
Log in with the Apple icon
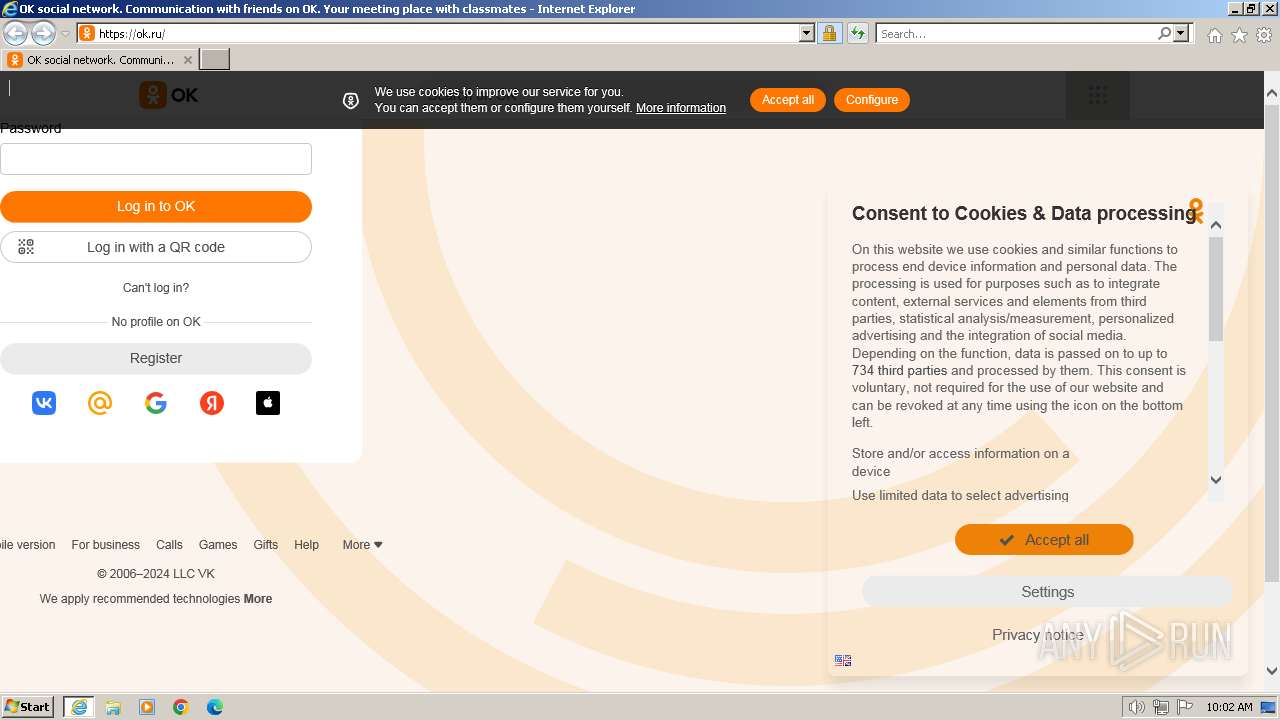click(x=268, y=403)
